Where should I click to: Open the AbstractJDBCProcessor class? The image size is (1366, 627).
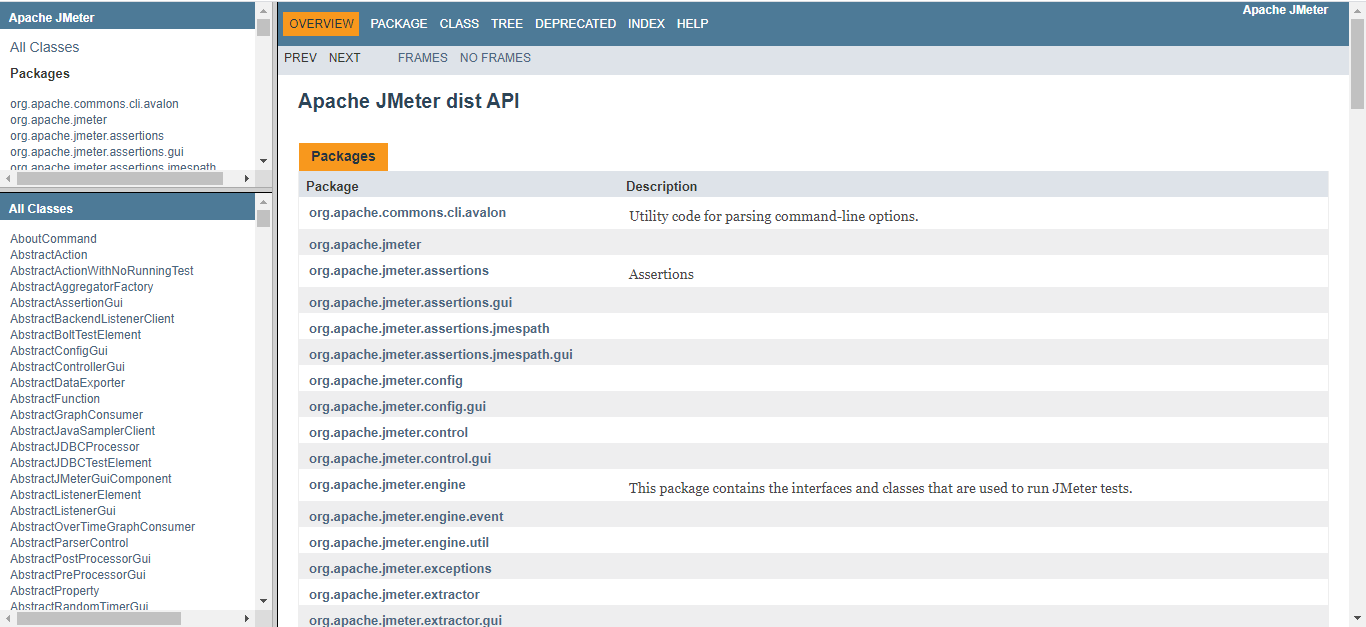coord(75,447)
